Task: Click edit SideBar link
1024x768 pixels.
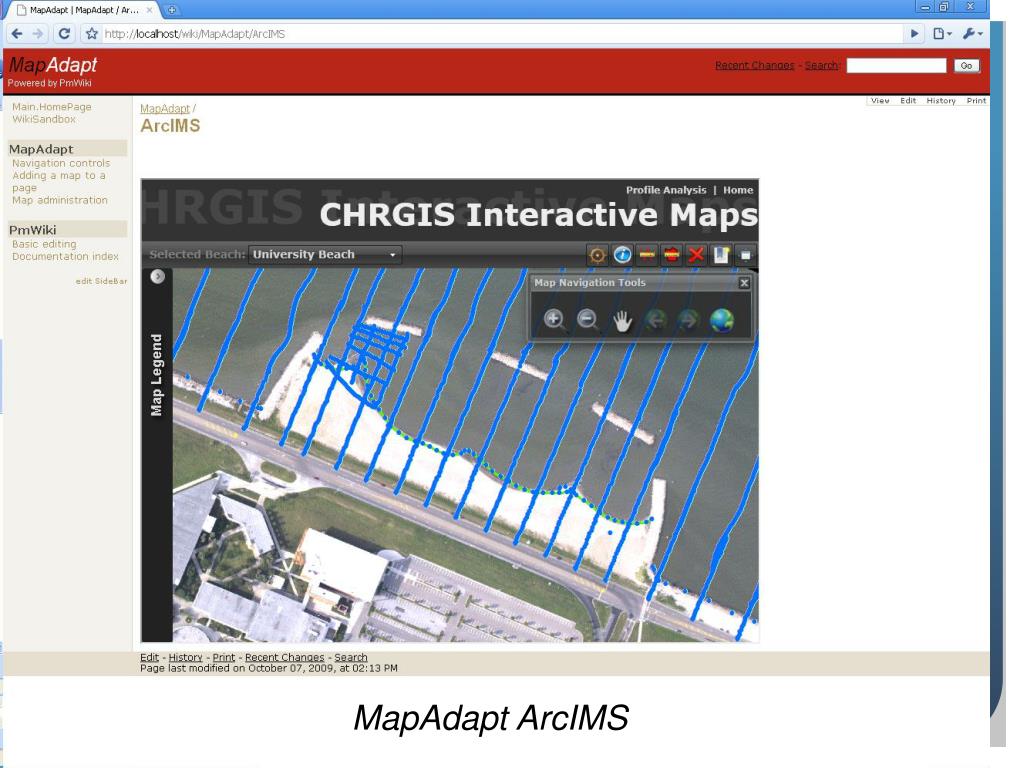Action: [101, 281]
